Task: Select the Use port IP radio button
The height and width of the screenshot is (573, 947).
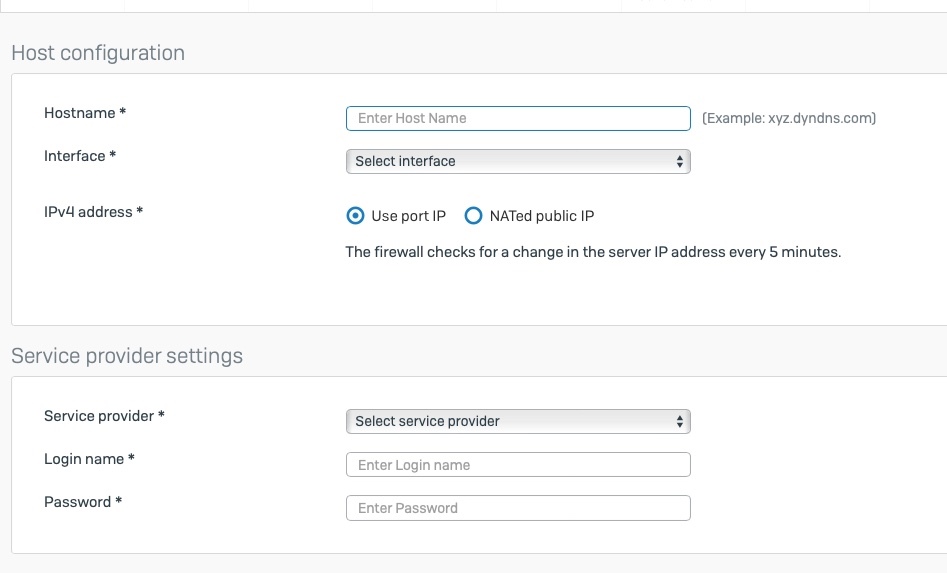Action: click(x=355, y=216)
